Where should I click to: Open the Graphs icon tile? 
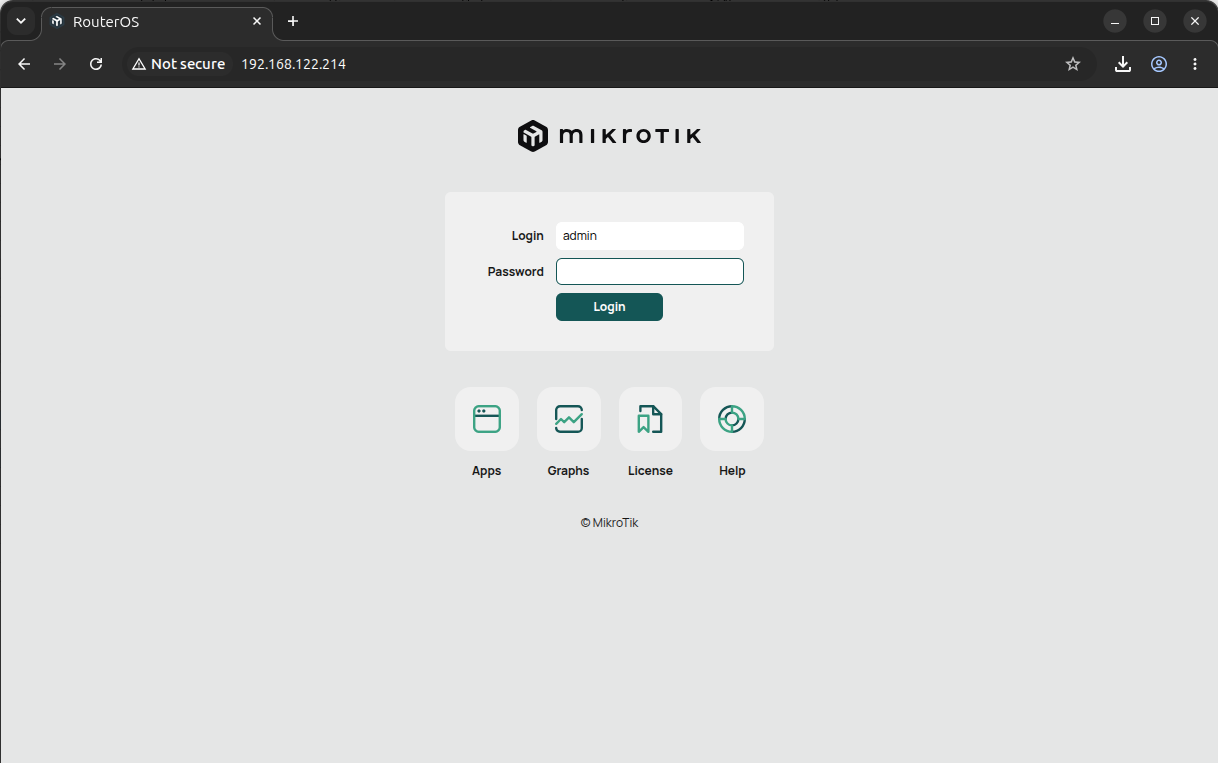pyautogui.click(x=568, y=419)
